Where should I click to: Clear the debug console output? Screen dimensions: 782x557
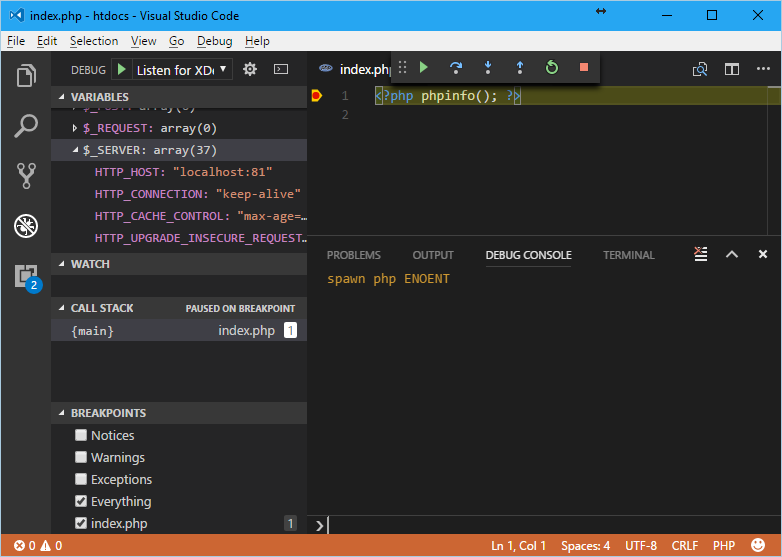tap(701, 254)
